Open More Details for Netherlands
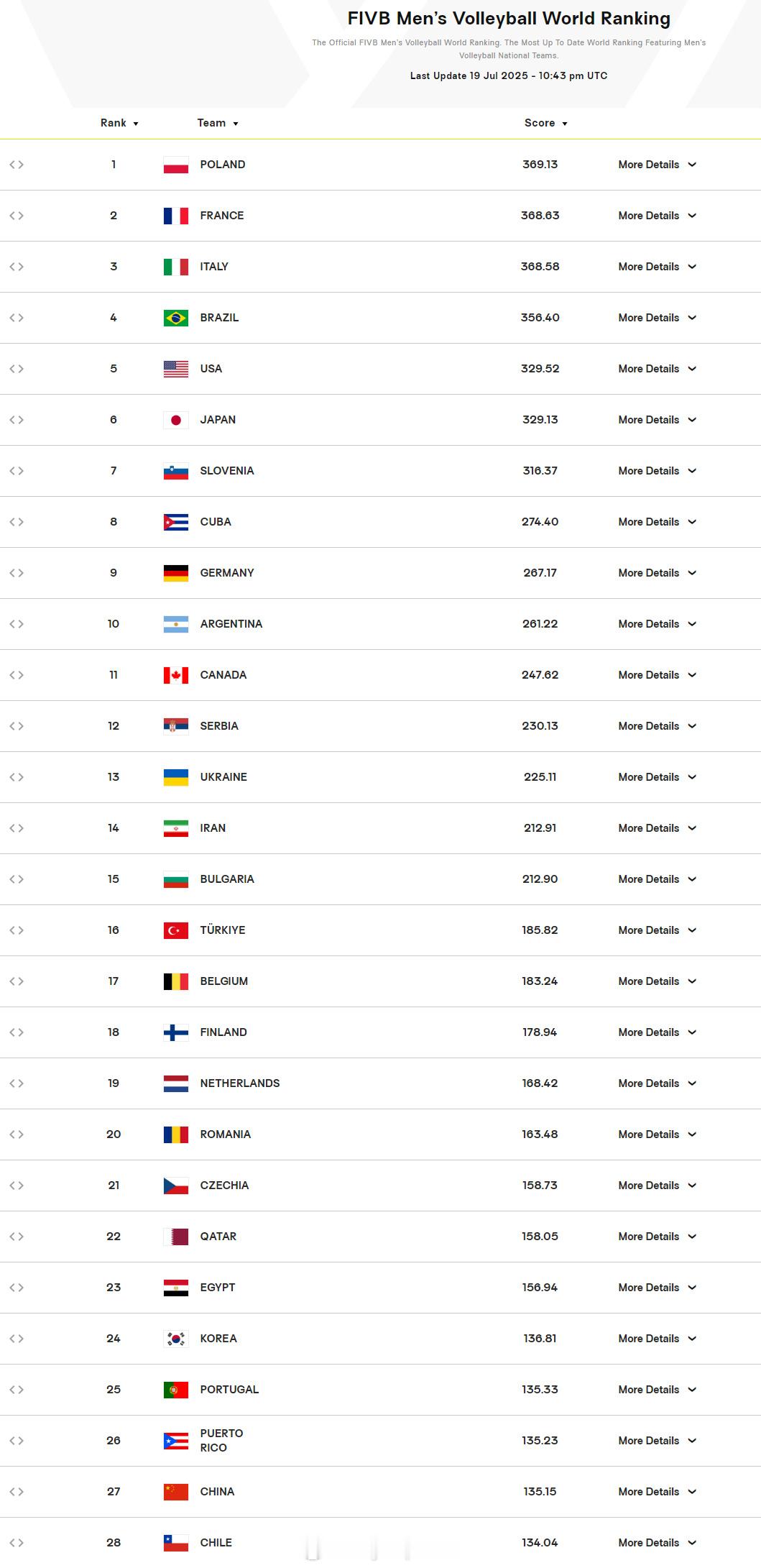761x1568 pixels. point(658,1083)
